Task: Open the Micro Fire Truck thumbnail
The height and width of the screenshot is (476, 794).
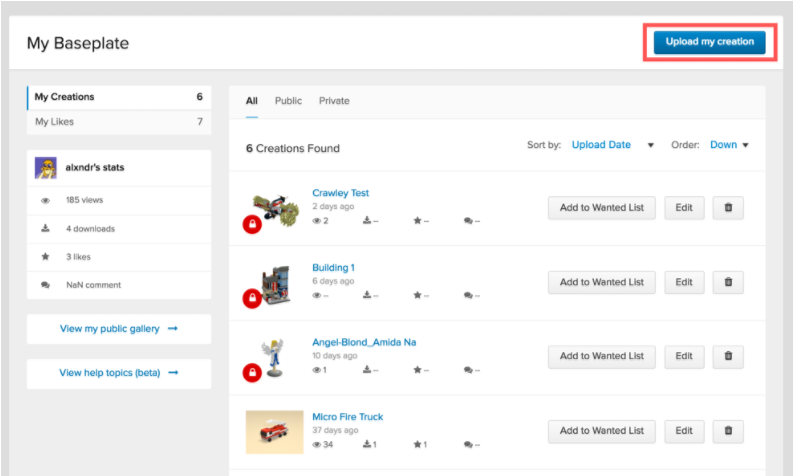Action: tap(274, 431)
